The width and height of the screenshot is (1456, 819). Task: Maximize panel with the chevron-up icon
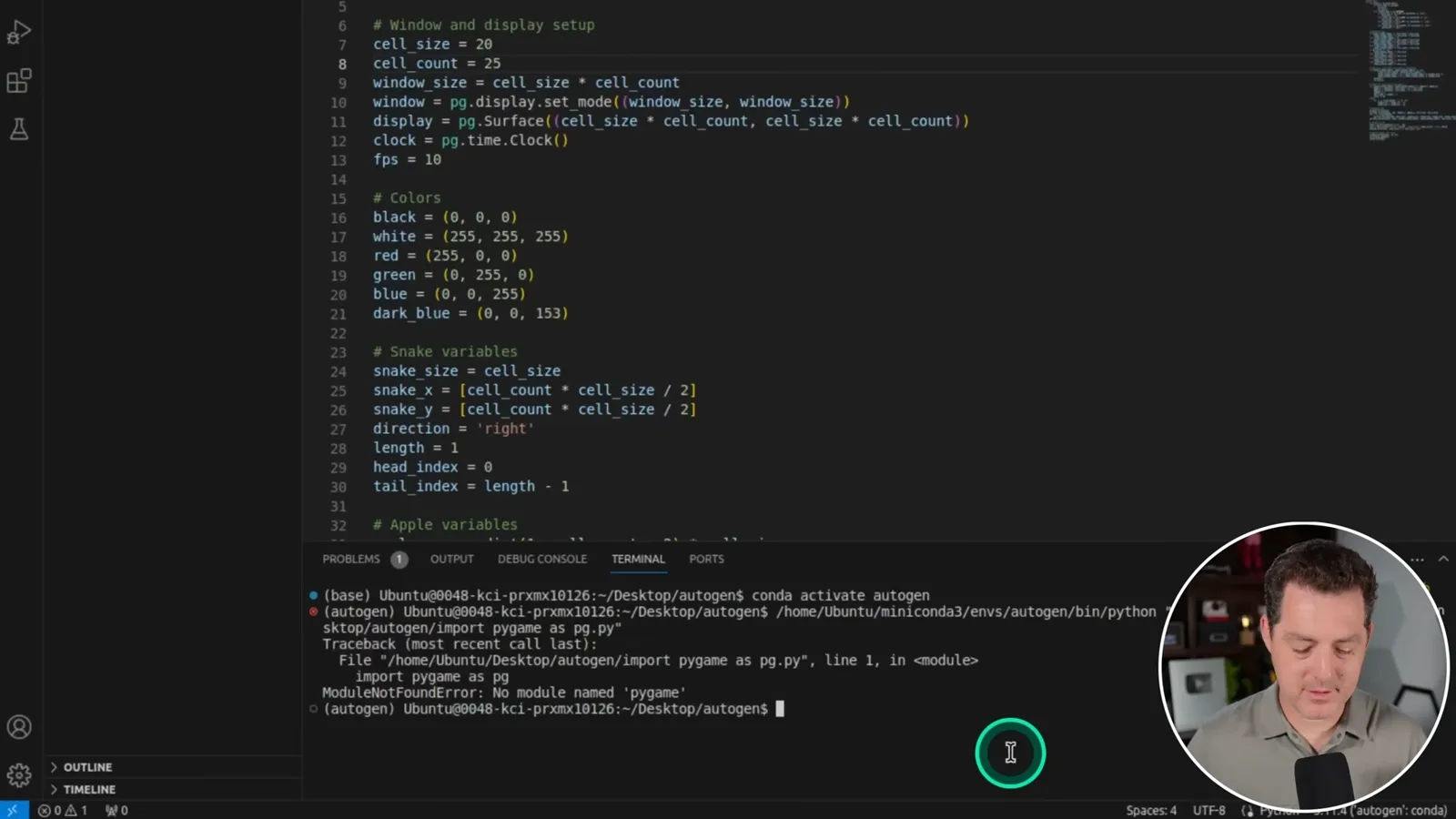coord(1443,559)
